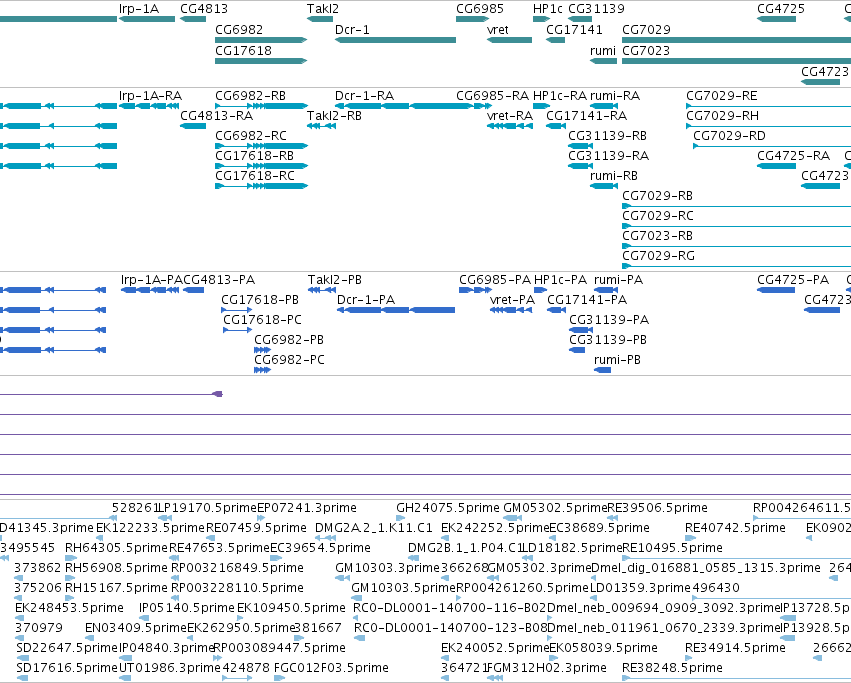The width and height of the screenshot is (851, 683).
Task: Click the teal CG6982 gene bar
Action: pyautogui.click(x=261, y=40)
